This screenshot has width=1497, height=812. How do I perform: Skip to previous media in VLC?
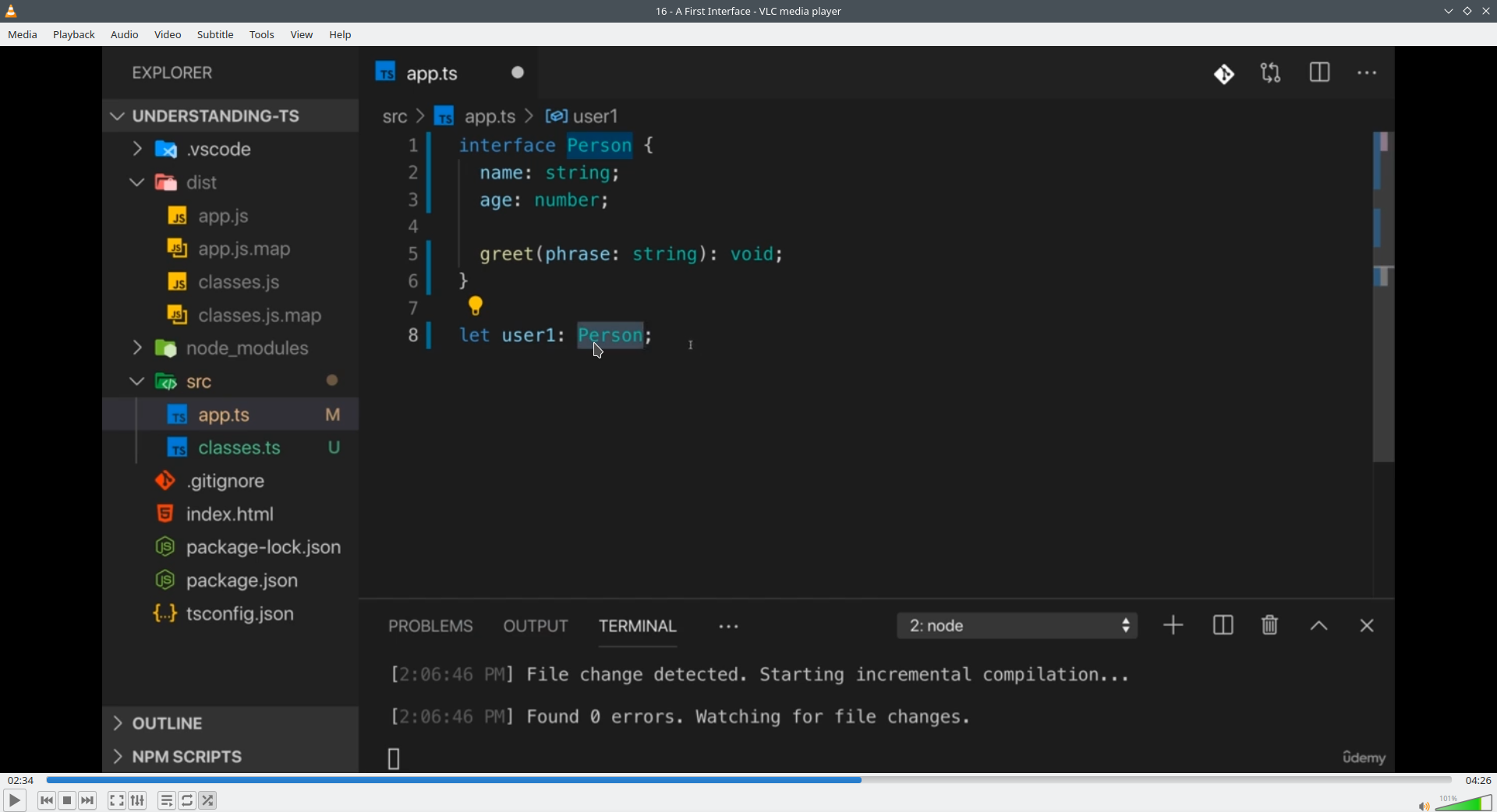tap(47, 800)
